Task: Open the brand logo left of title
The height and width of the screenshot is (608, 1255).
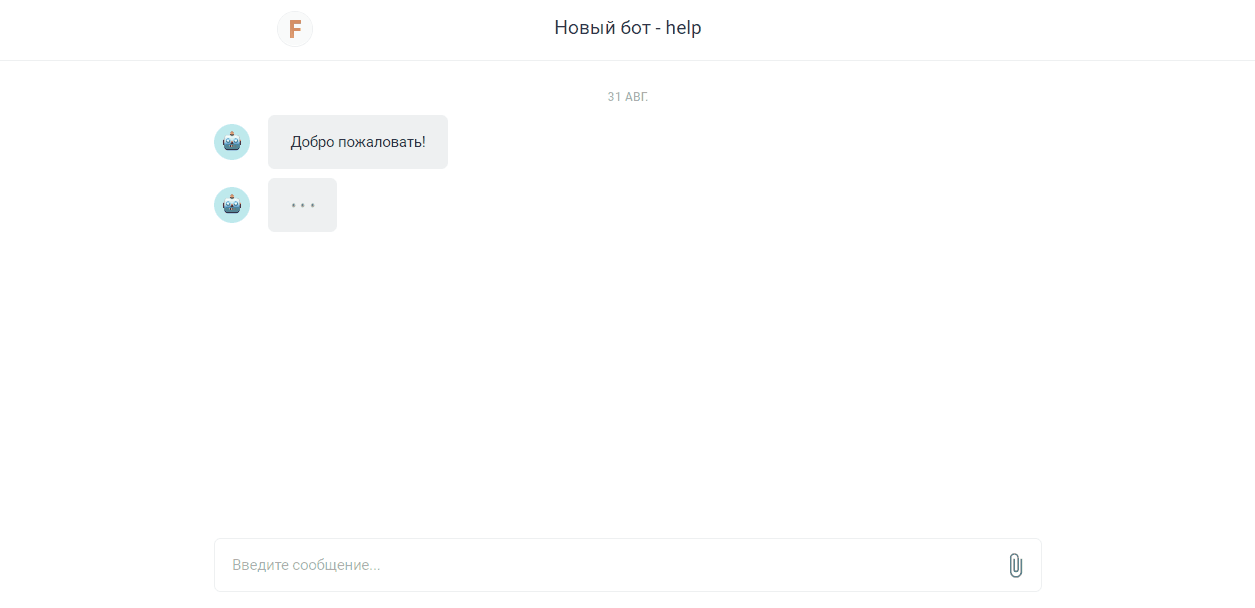Action: click(x=295, y=29)
